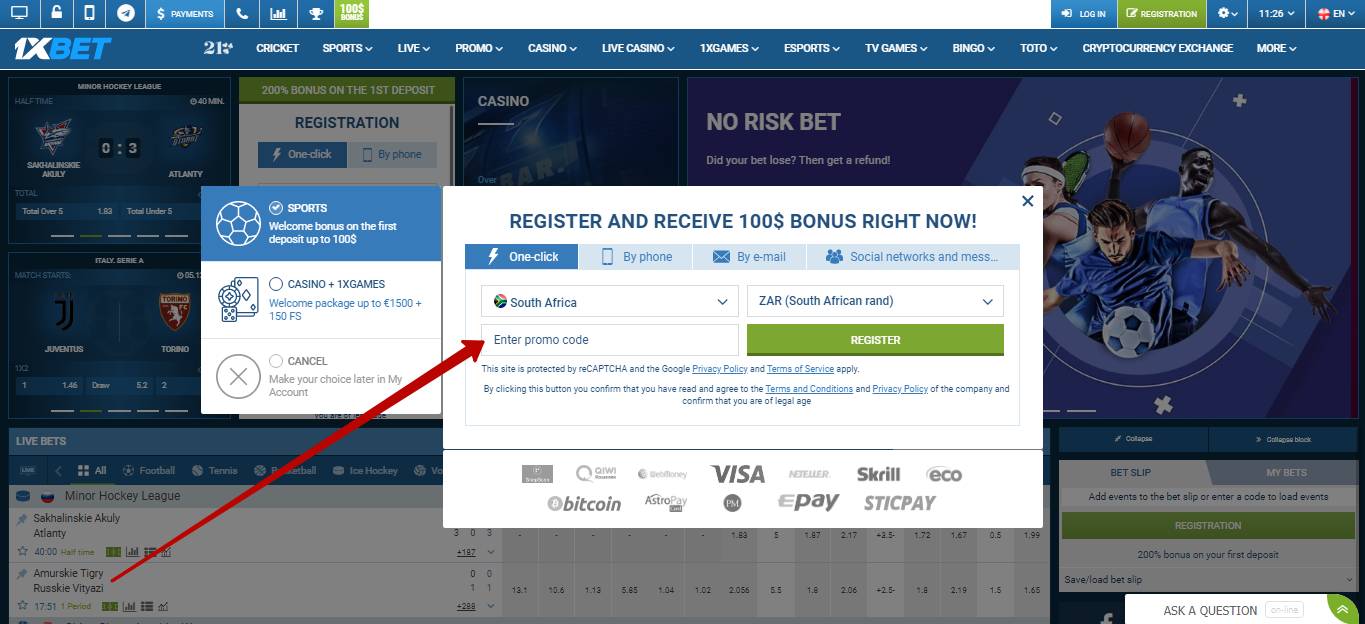Expand the ZAR currency dropdown
Screen dimensions: 1365x624
pyautogui.click(x=875, y=301)
